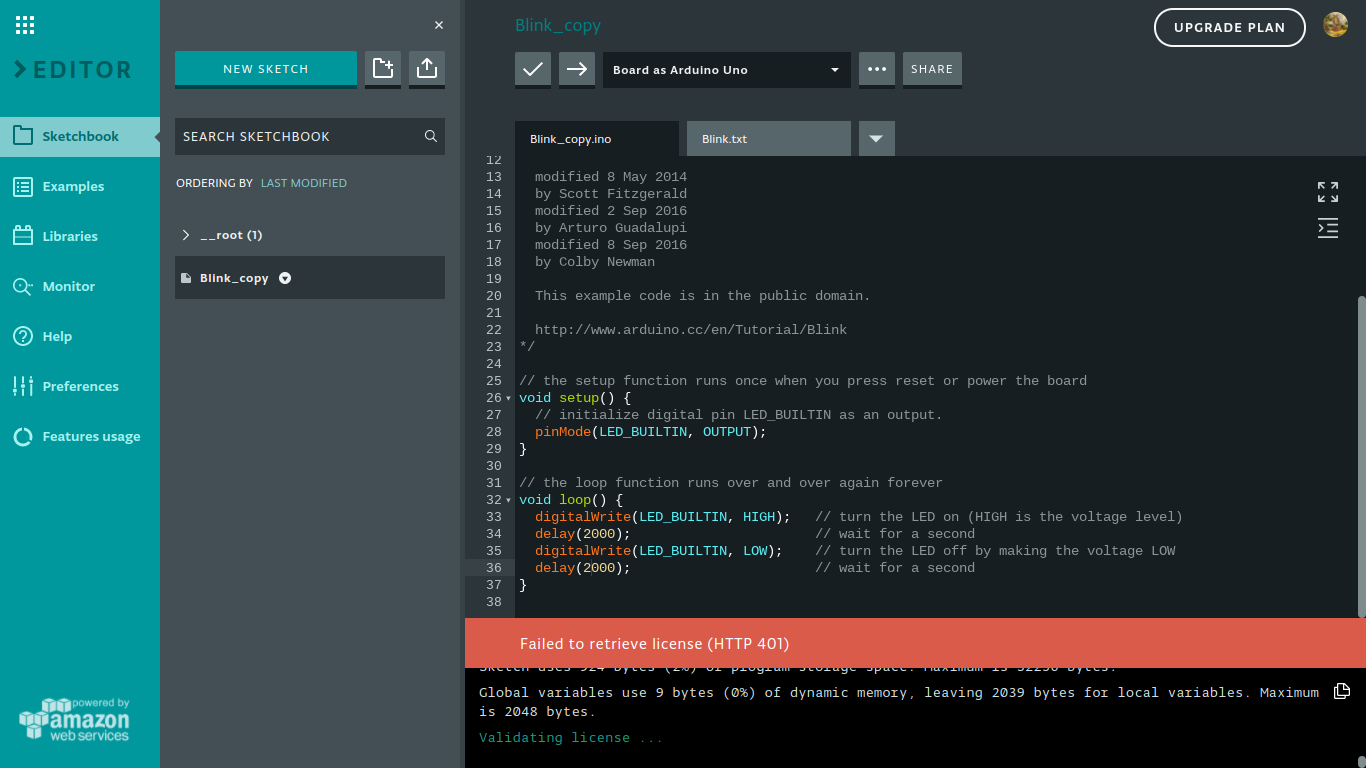Open Sketchbook section label
Viewport: 1366px width, 768px height.
pyautogui.click(x=81, y=136)
